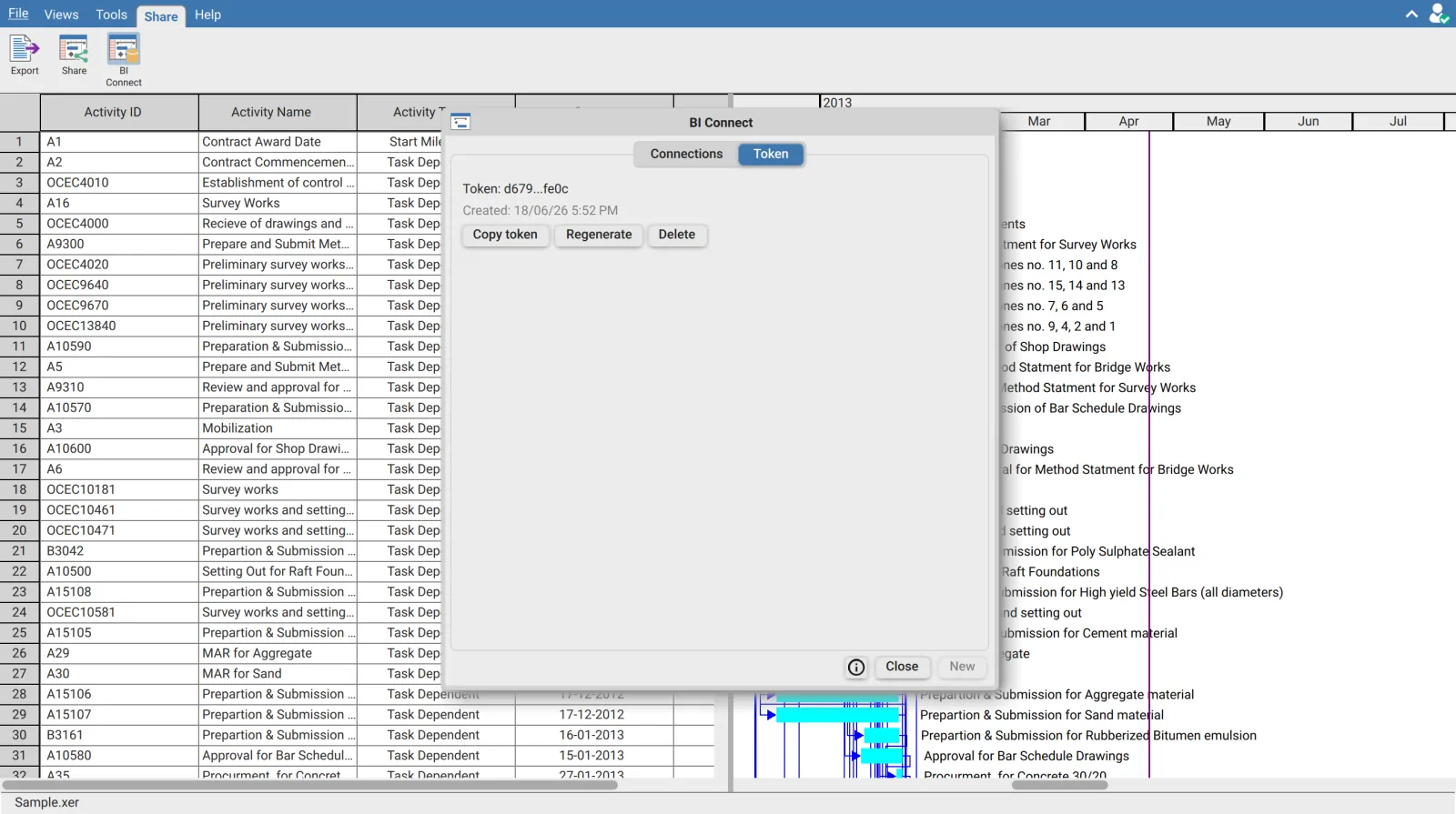Screen dimensions: 1456x814
Task: Select the Share ribbon tab
Action: point(161,16)
